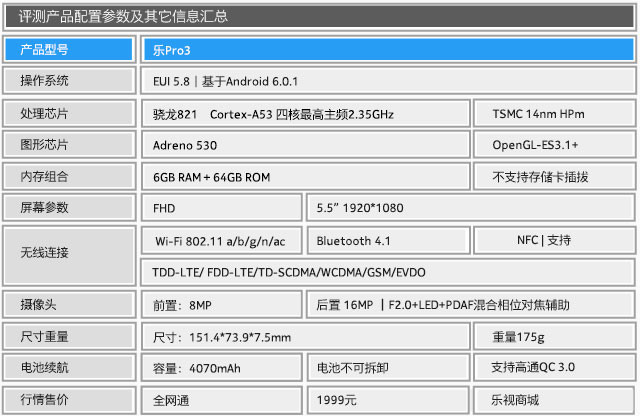The height and width of the screenshot is (416, 640).
Task: Select the 产品型号 header cell
Action: (69, 49)
